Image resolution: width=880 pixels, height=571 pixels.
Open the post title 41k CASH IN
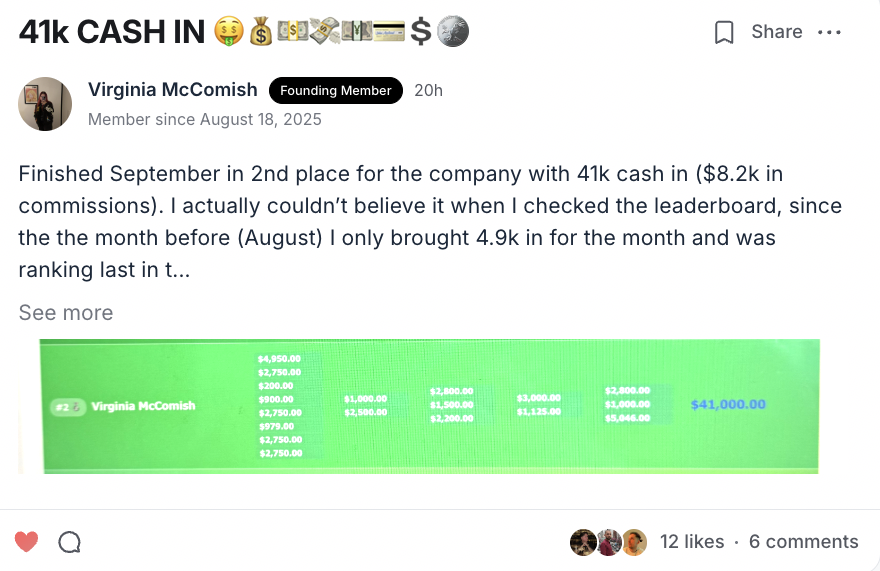[112, 31]
